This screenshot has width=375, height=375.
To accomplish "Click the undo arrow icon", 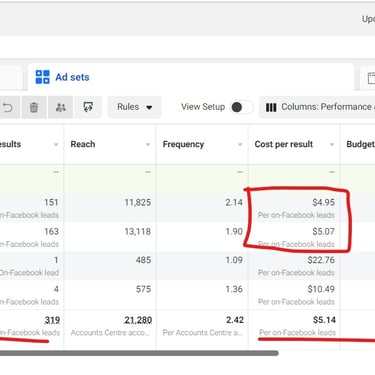I will click(x=8, y=107).
